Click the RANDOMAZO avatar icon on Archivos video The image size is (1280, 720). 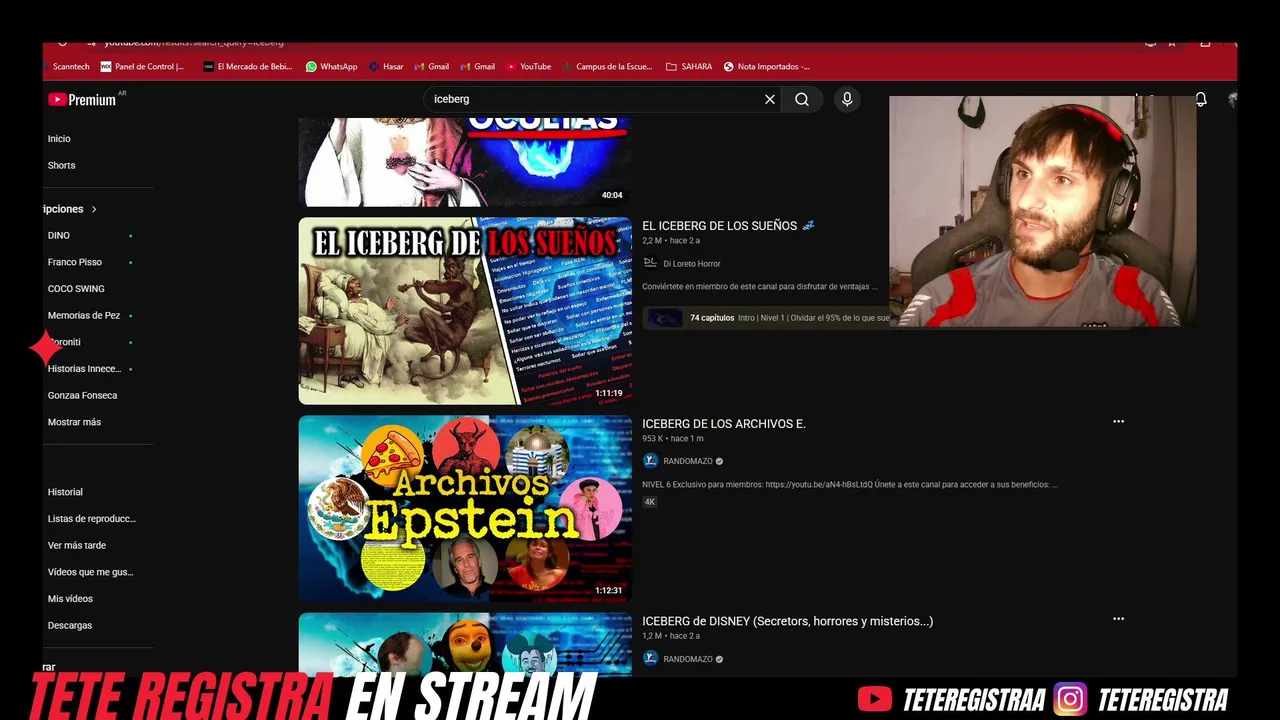(650, 461)
